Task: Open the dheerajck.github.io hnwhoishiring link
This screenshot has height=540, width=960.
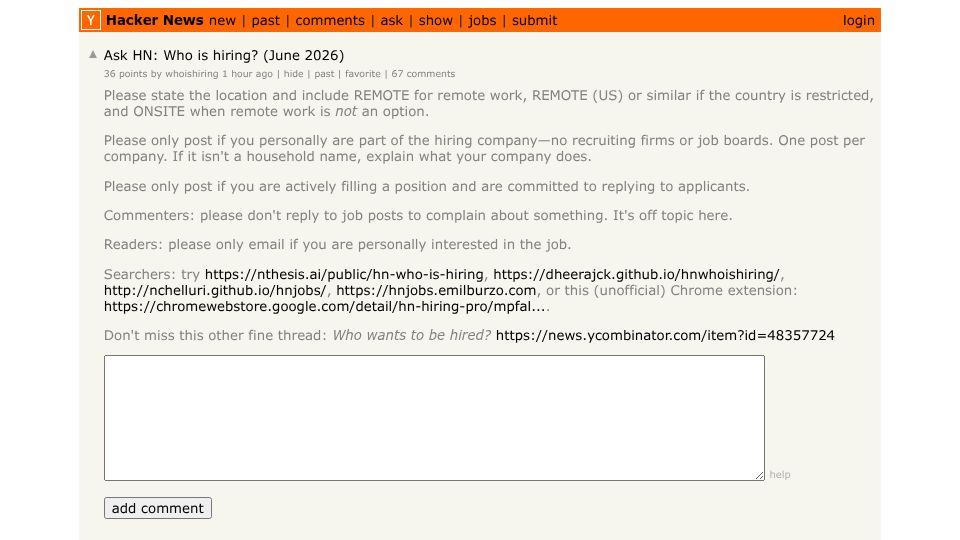Action: coord(636,274)
